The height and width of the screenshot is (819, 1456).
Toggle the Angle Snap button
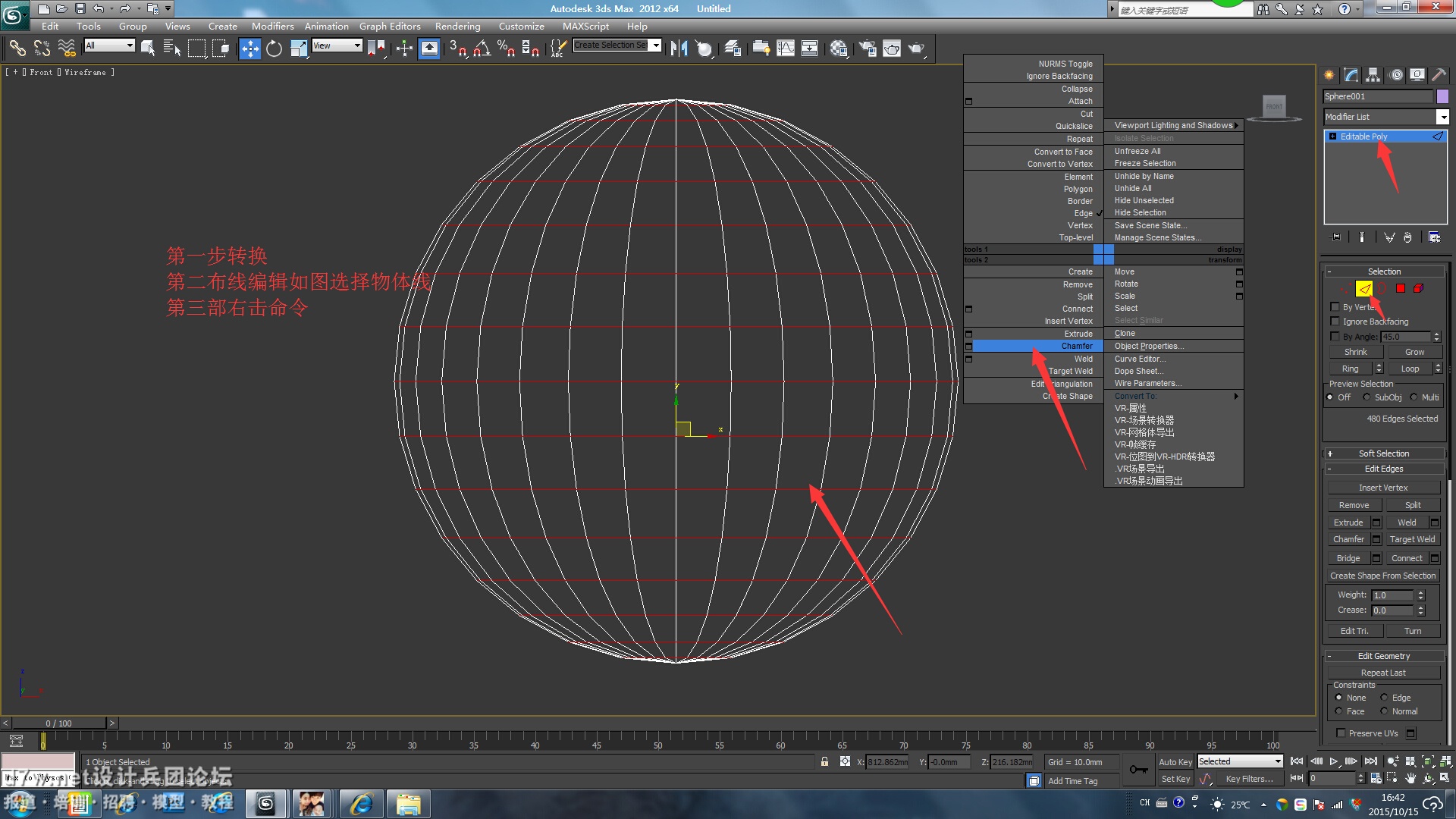click(x=482, y=49)
